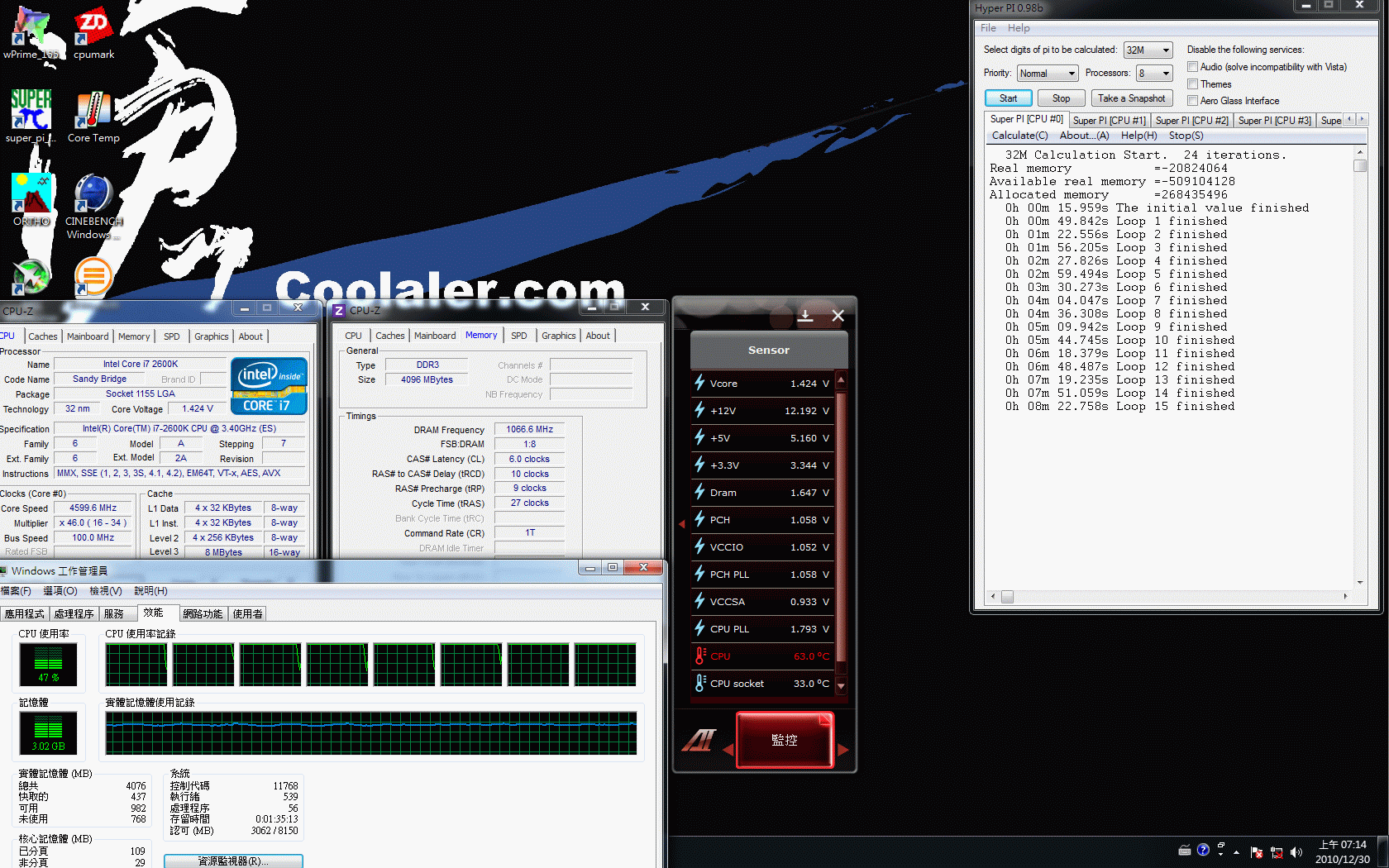This screenshot has width=1389, height=868.
Task: Click the AI Suite logo icon
Action: pyautogui.click(x=699, y=740)
